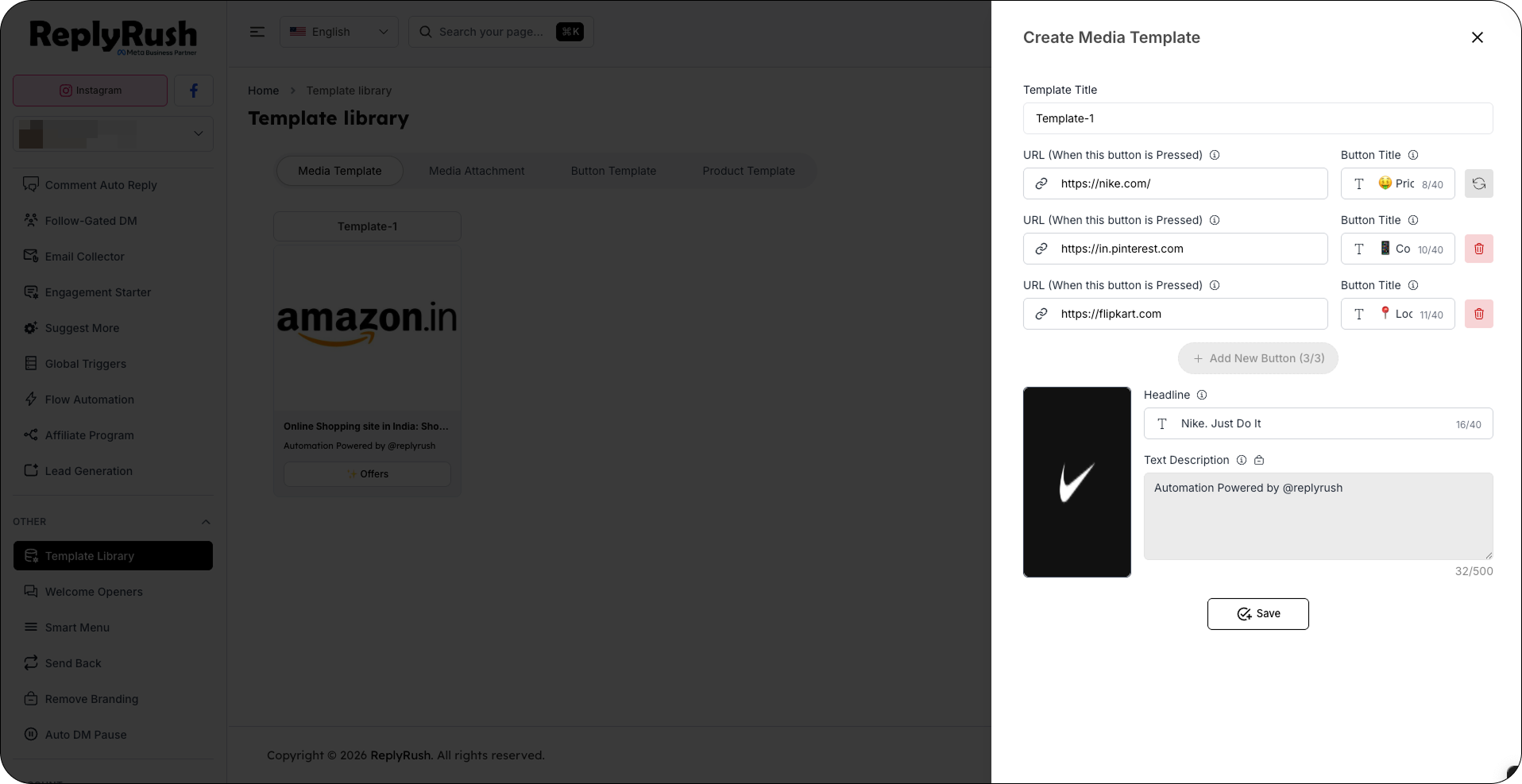Image resolution: width=1522 pixels, height=784 pixels.
Task: Click the Nike swoosh image thumbnail
Action: click(1076, 482)
